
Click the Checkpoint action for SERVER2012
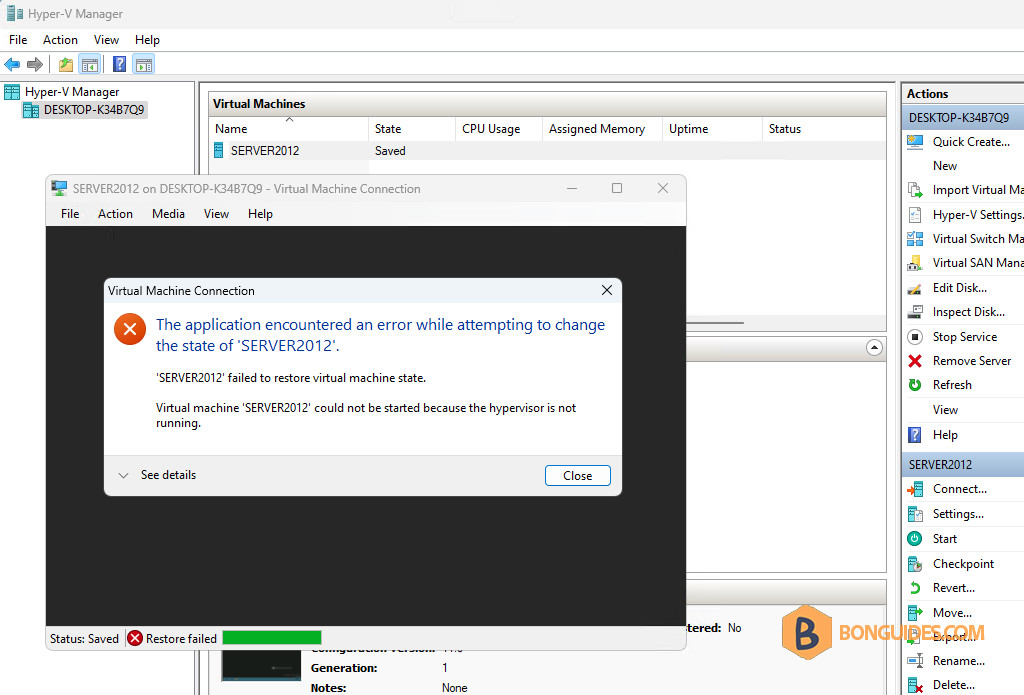pyautogui.click(x=963, y=564)
